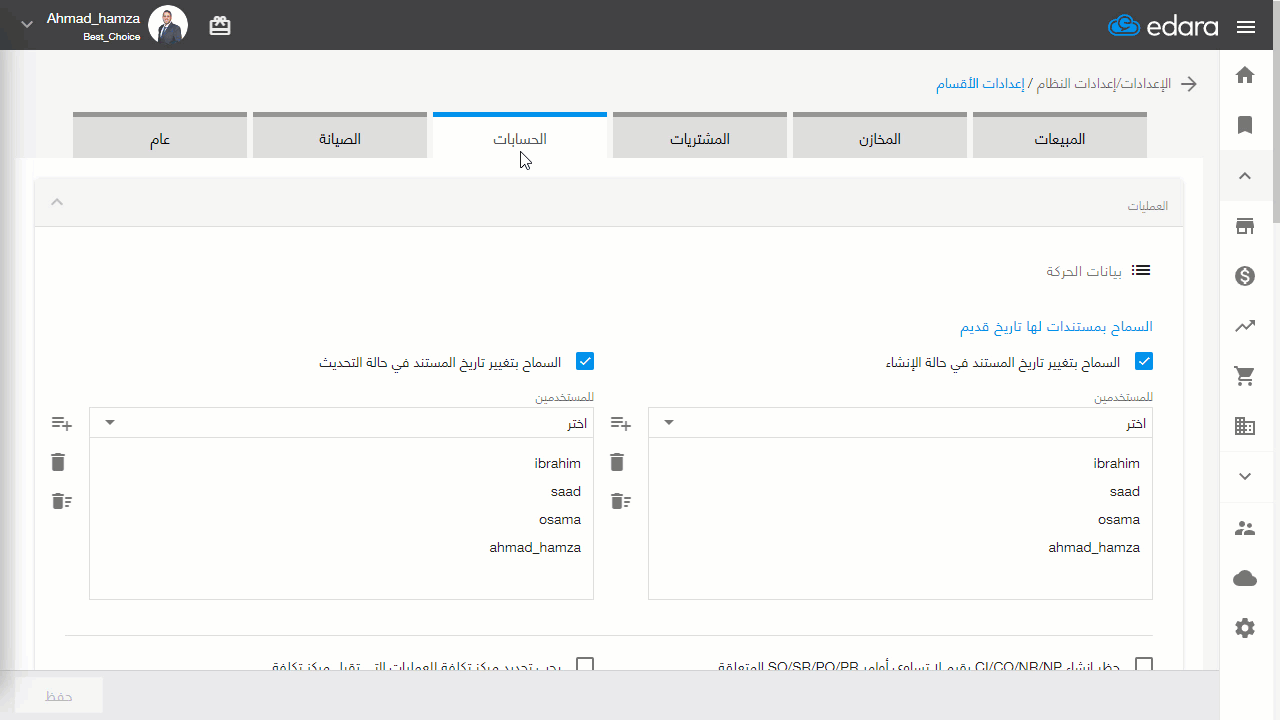Viewport: 1280px width, 720px height.
Task: Open the store sidebar icon
Action: click(x=1245, y=226)
